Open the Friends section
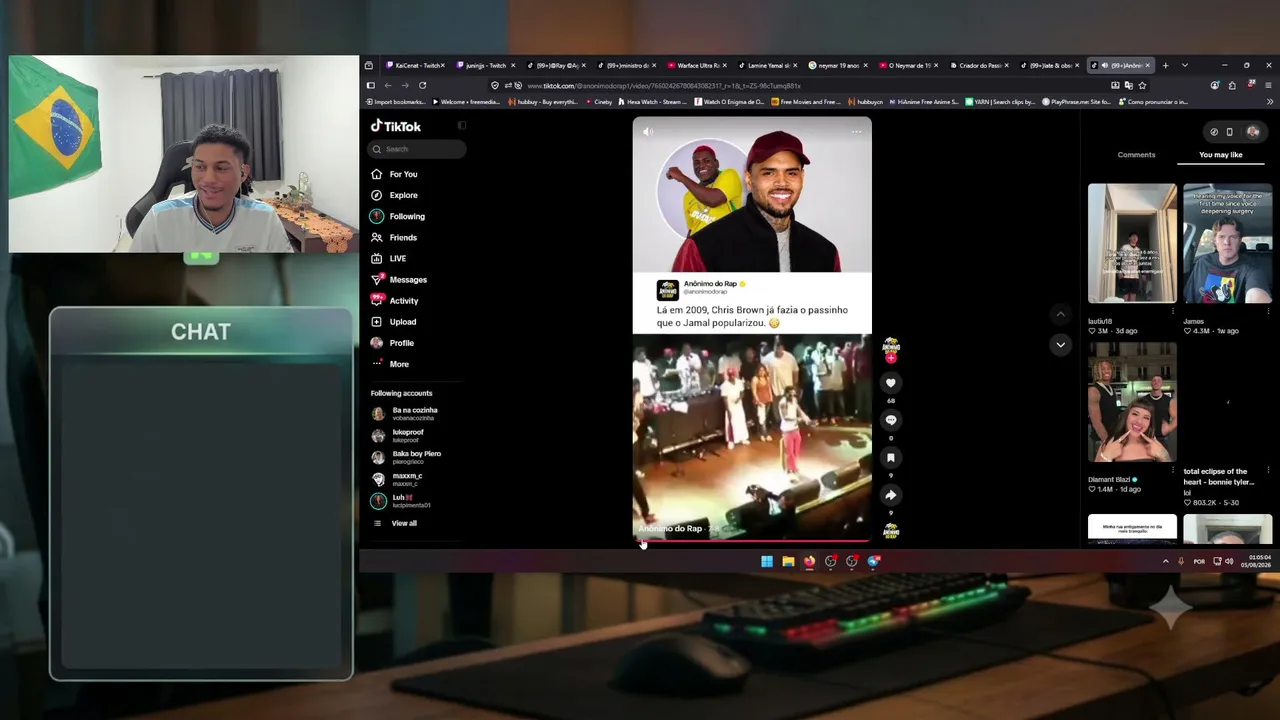 394,237
